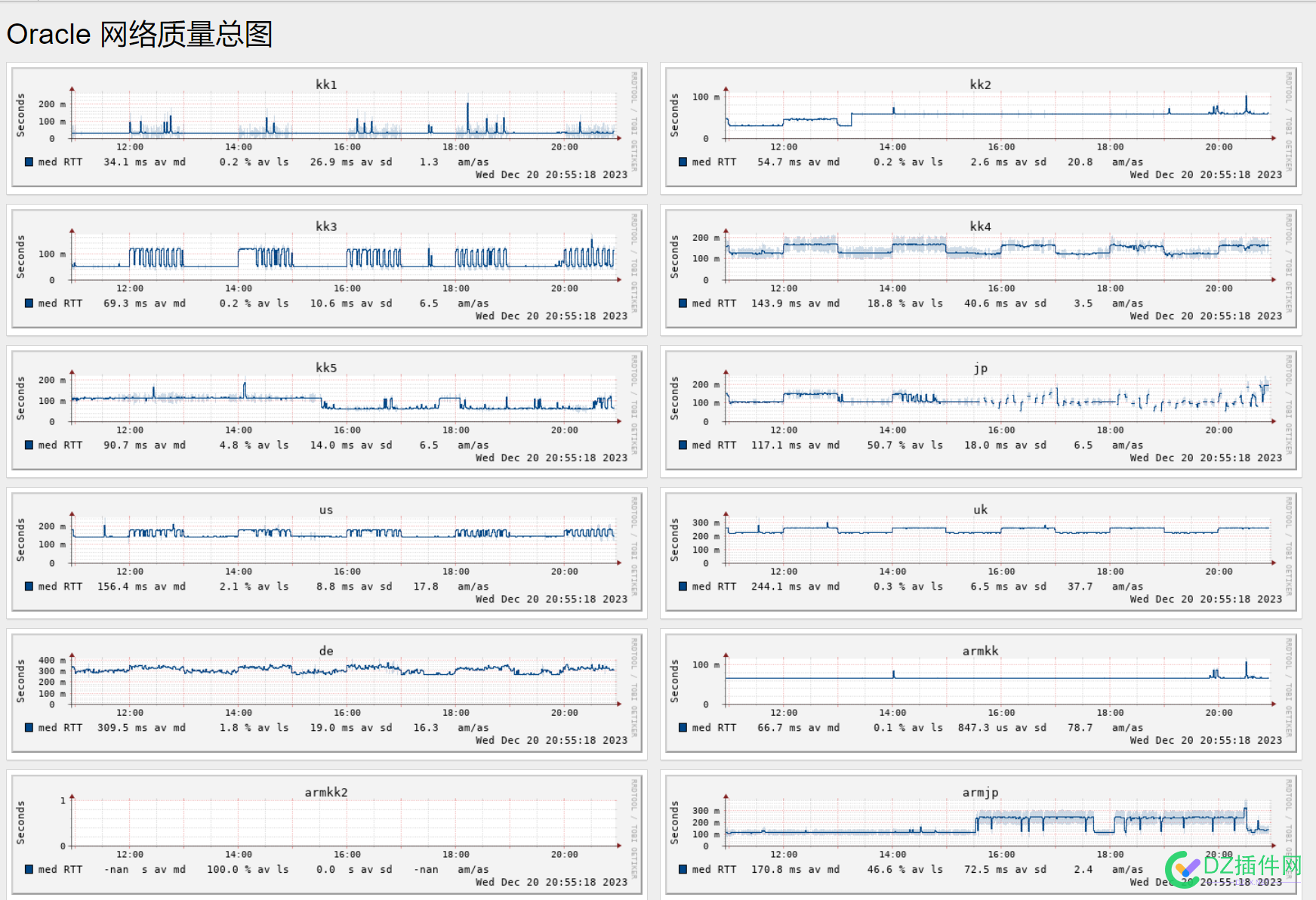Click the '100.0 % av ls' loss value under armkk2
The image size is (1316, 900).
coord(248,869)
